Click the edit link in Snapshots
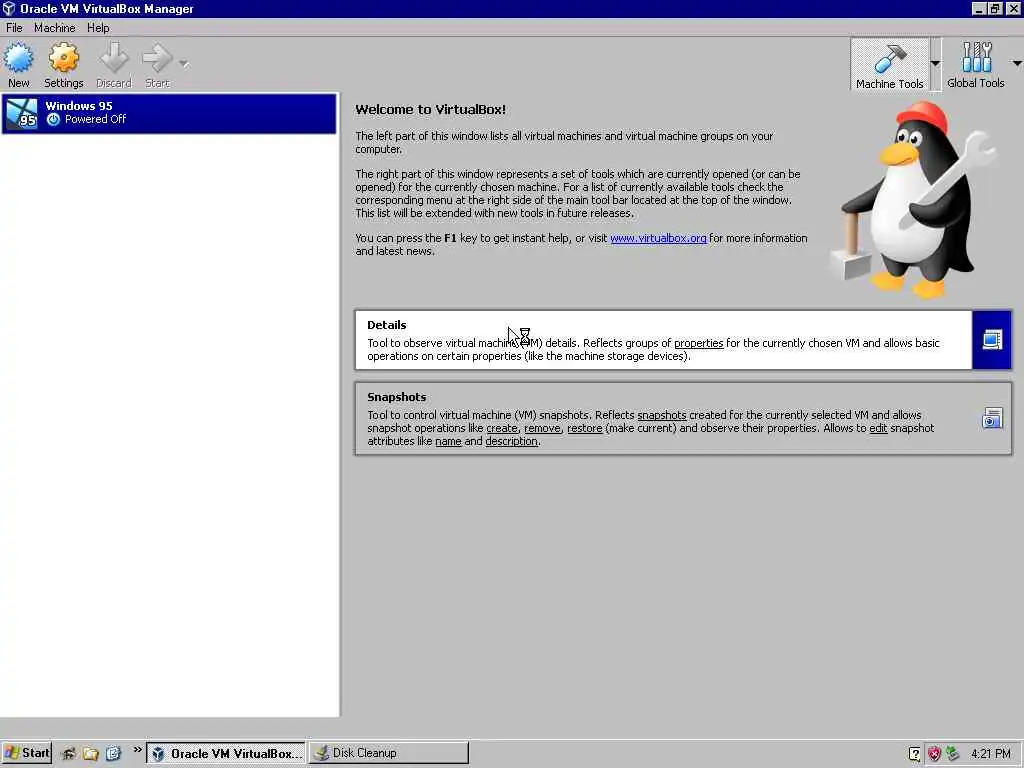Viewport: 1024px width, 768px height. [878, 428]
